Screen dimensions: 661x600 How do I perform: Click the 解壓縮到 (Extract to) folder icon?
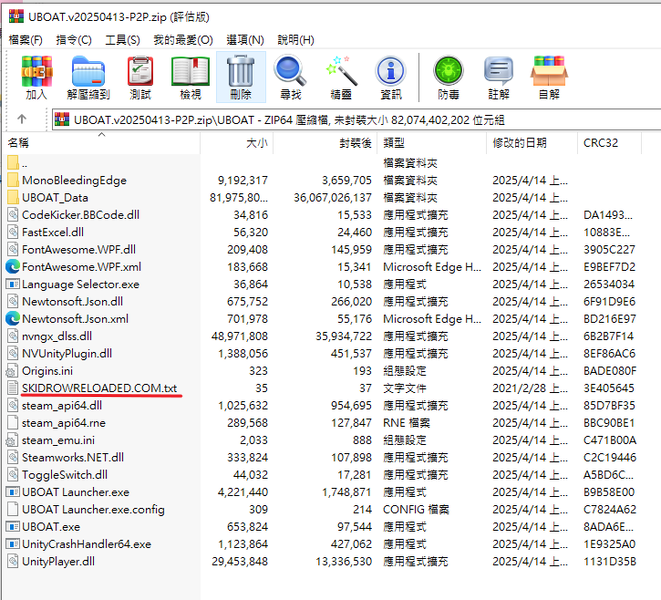click(88, 72)
